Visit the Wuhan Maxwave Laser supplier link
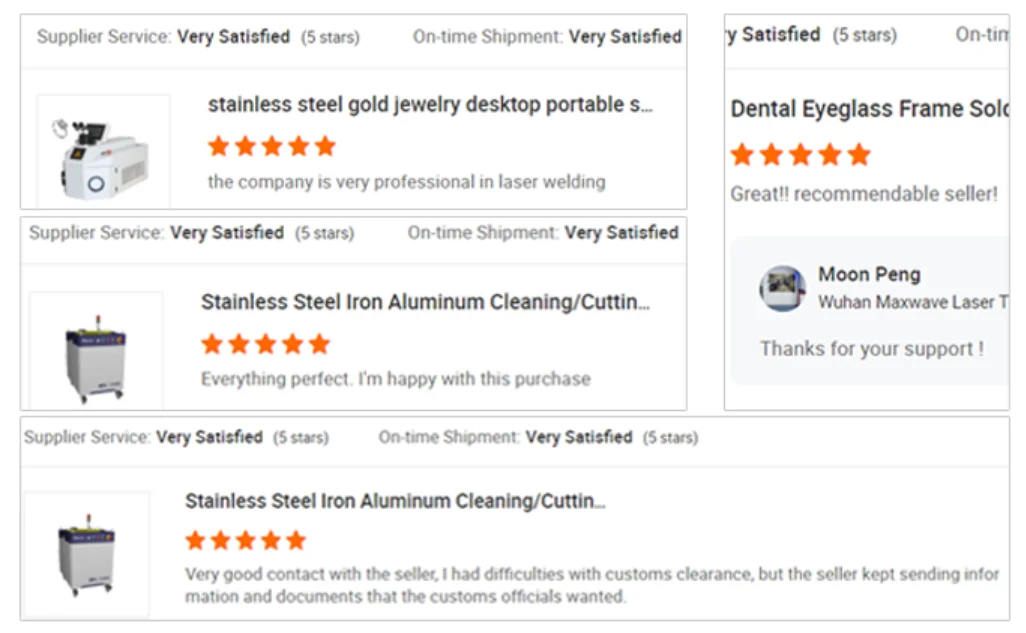This screenshot has width=1026, height=633. click(x=912, y=302)
